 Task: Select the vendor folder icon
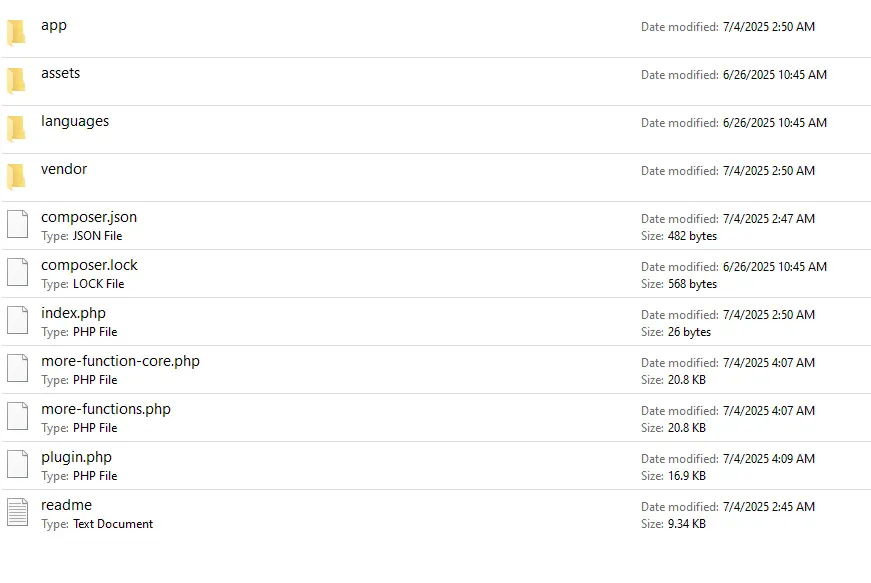pyautogui.click(x=16, y=177)
